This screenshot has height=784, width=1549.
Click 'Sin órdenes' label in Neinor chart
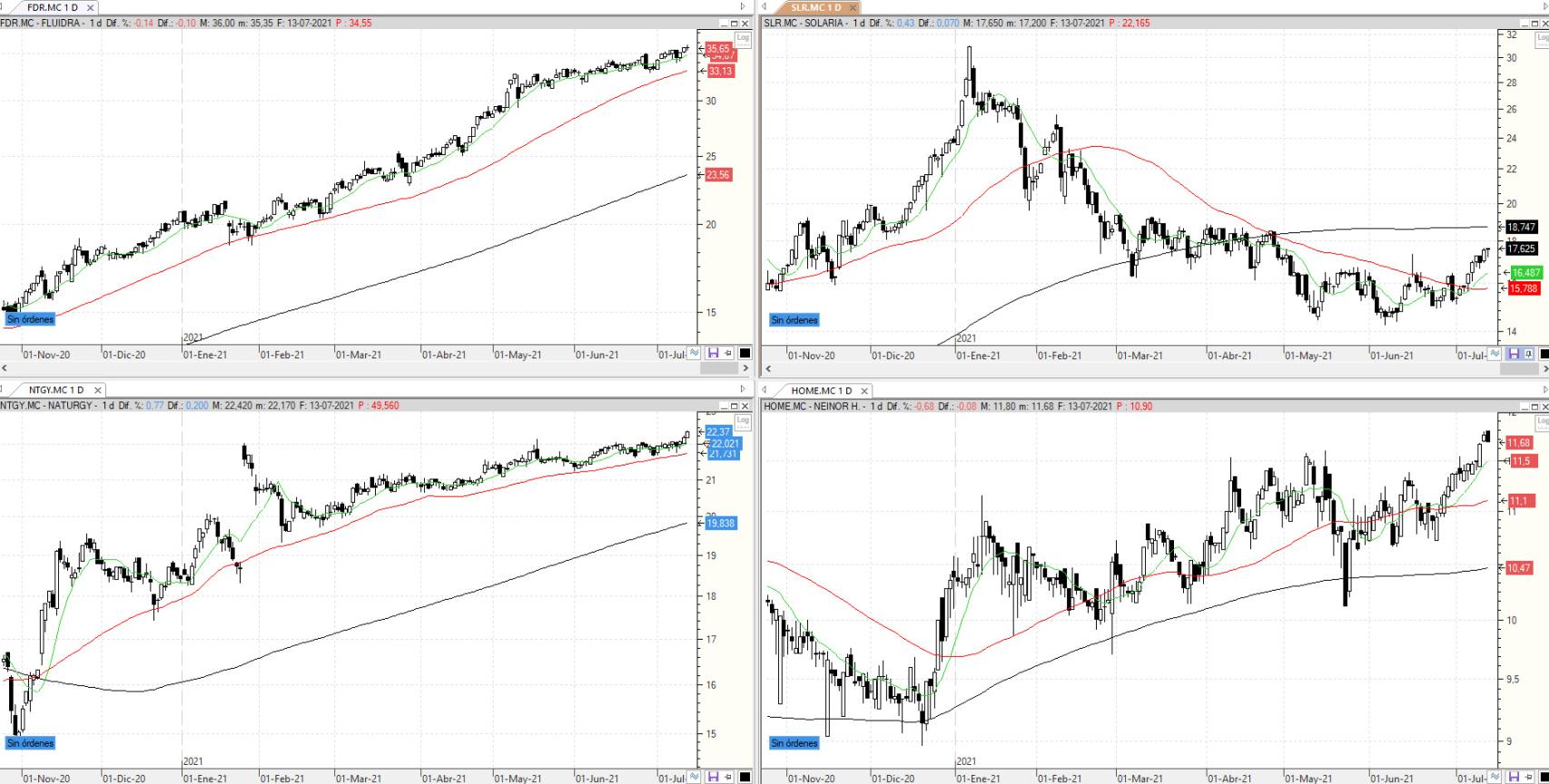click(794, 743)
